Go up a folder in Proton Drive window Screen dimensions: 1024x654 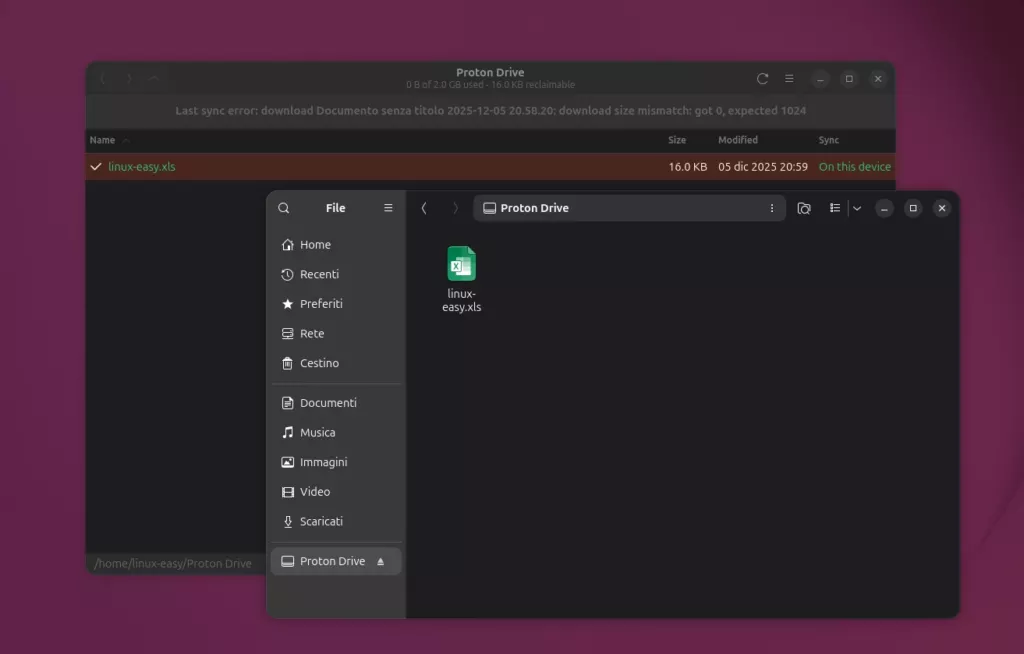154,78
